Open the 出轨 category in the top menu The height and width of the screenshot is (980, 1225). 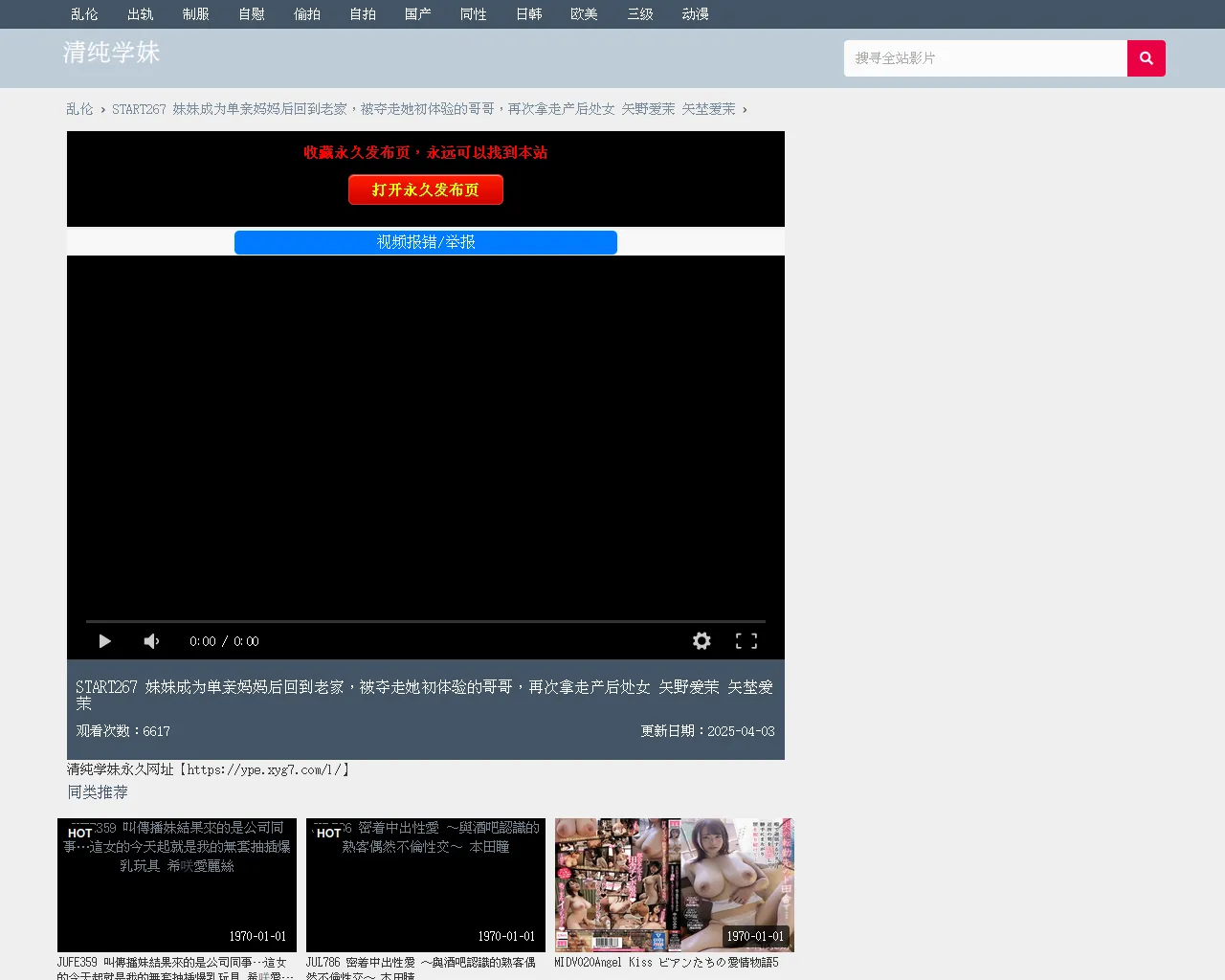[x=141, y=14]
